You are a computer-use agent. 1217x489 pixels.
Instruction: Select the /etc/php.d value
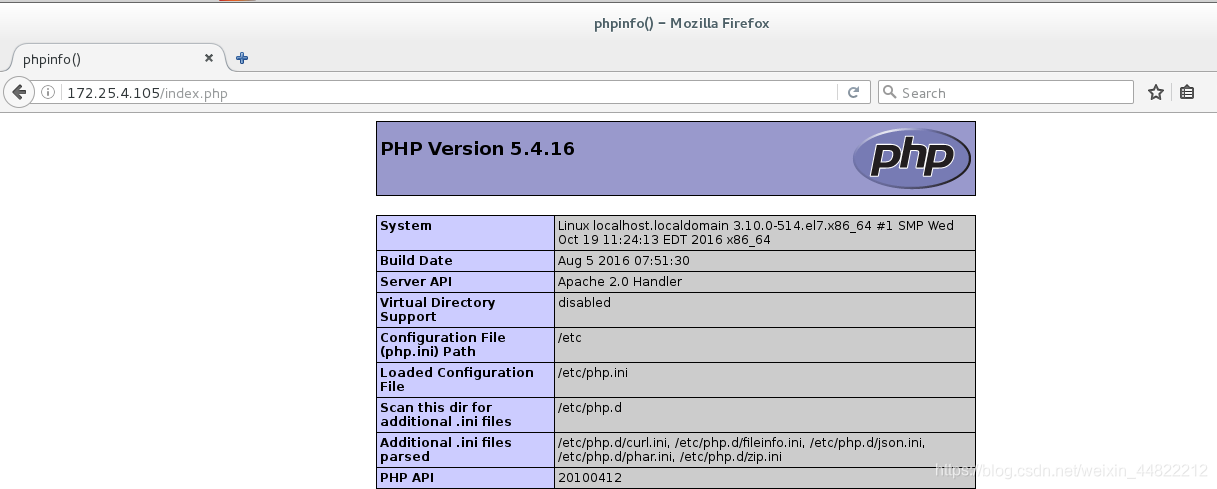(589, 408)
